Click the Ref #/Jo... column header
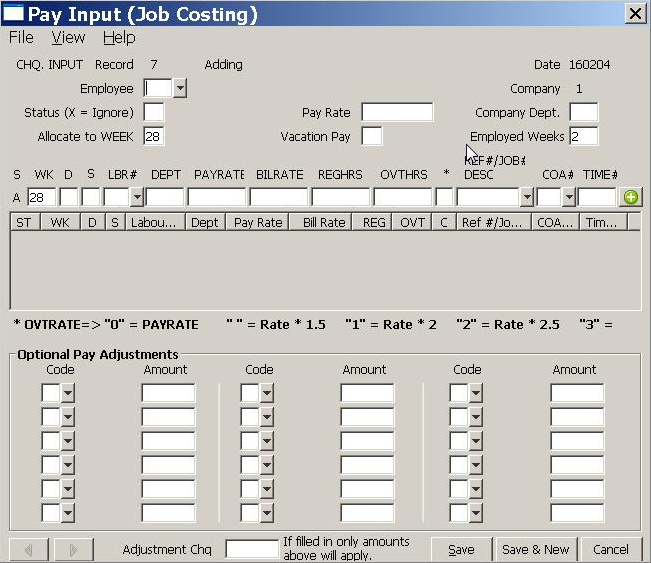 (x=494, y=223)
